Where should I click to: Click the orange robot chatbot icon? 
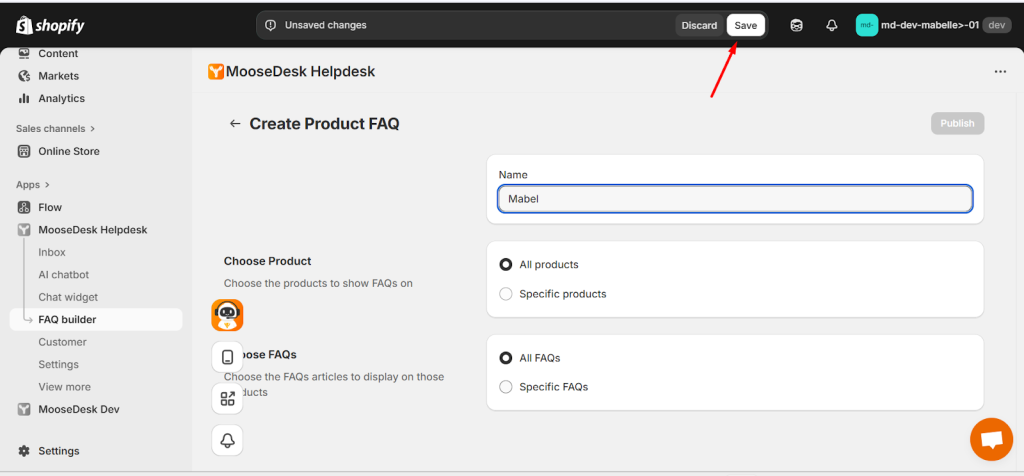tap(228, 315)
